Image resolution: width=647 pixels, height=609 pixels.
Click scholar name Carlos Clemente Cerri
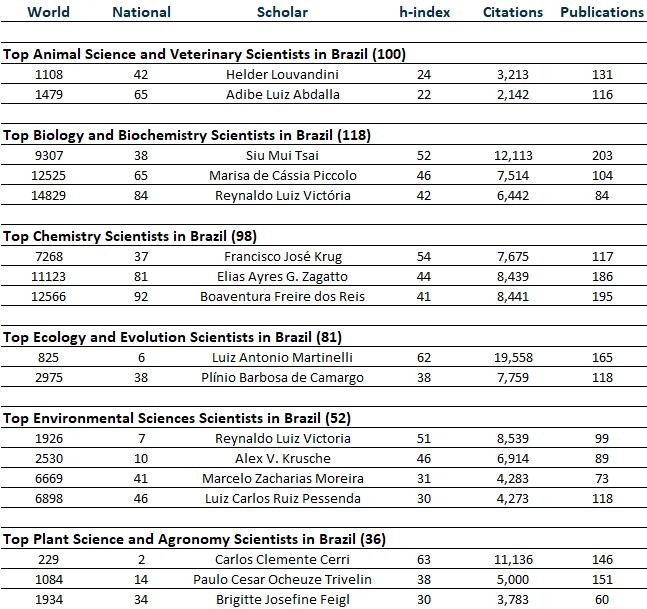point(282,559)
